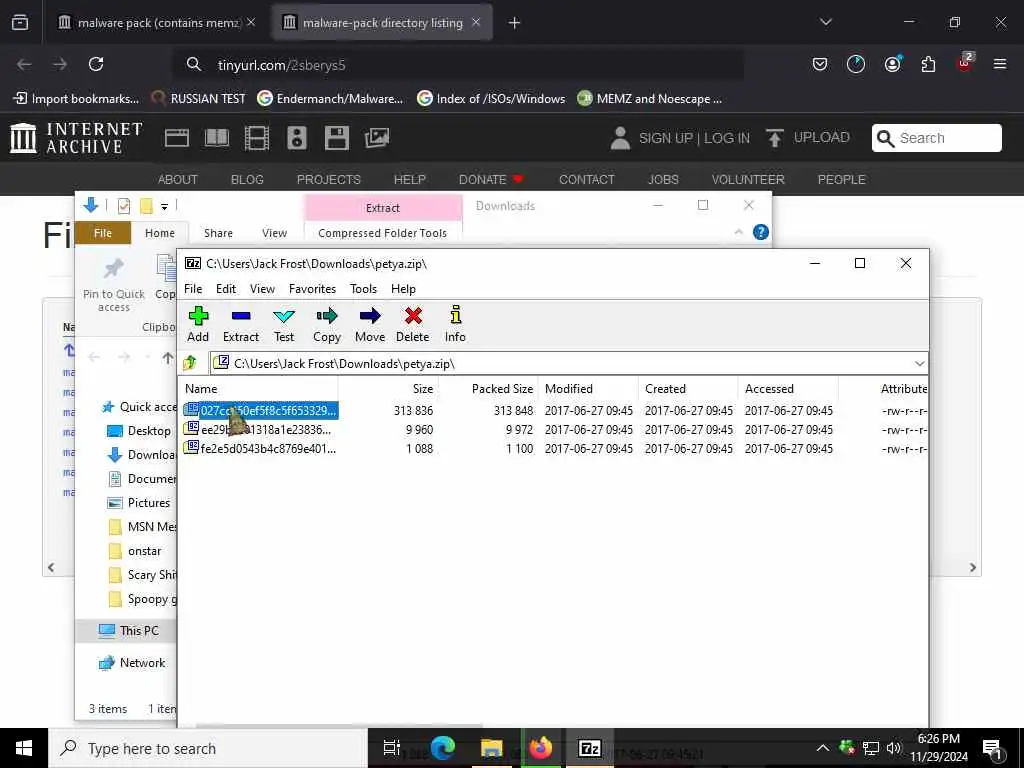The height and width of the screenshot is (768, 1024).
Task: Click the Move toolbar icon in 7-Zip
Action: click(370, 324)
